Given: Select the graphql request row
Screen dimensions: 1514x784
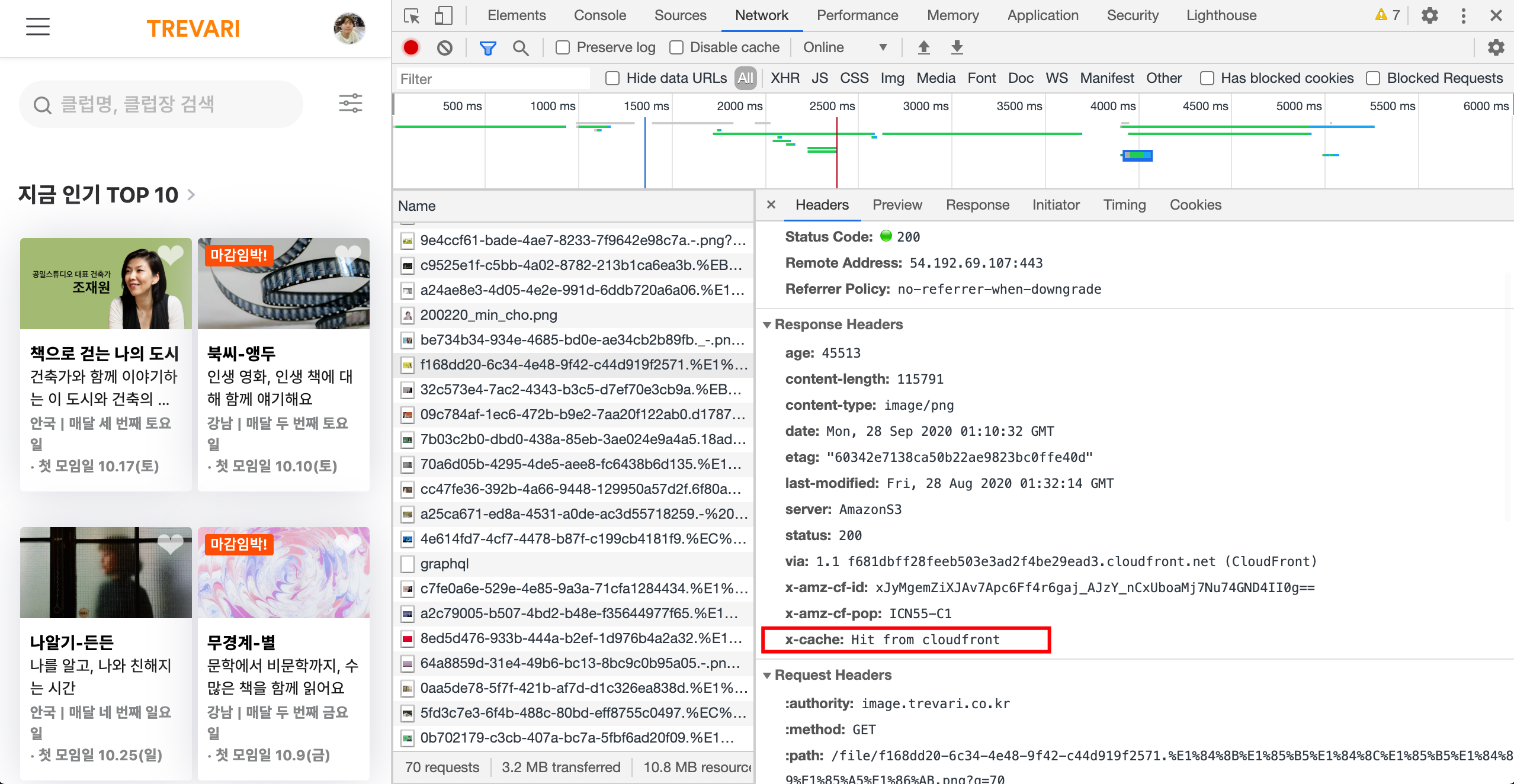Looking at the screenshot, I should tap(444, 564).
